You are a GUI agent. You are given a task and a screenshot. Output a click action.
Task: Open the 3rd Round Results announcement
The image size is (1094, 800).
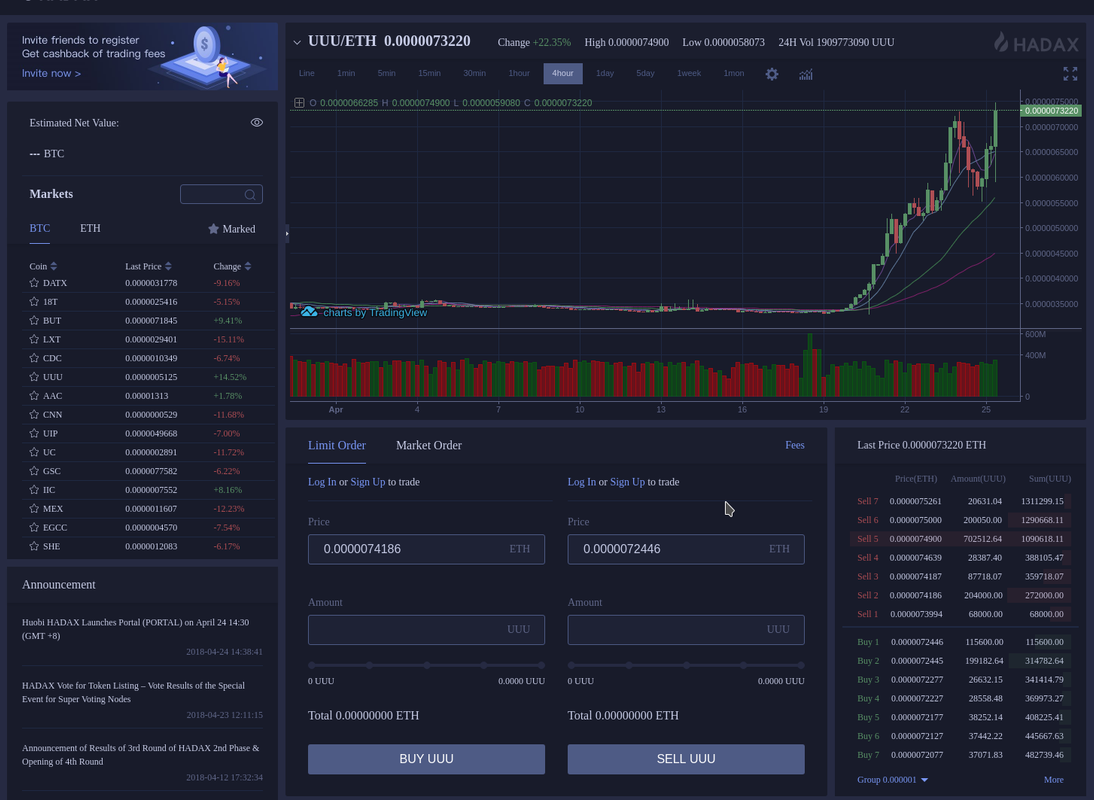(x=140, y=755)
